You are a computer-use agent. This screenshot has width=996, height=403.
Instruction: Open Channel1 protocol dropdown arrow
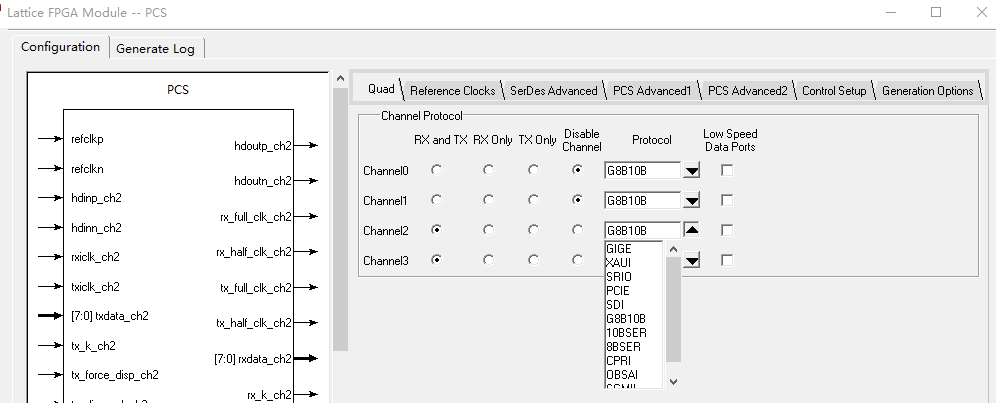point(691,201)
